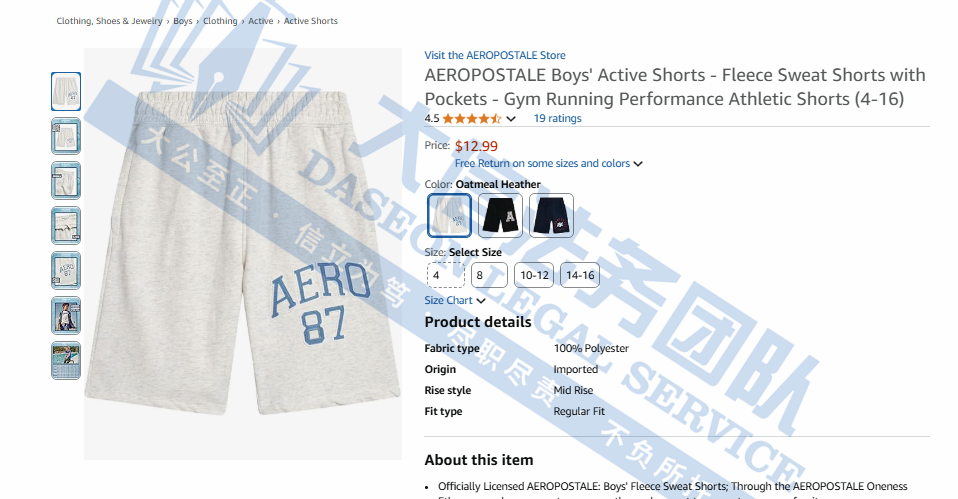This screenshot has width=958, height=499.
Task: Expand Free Return on some sizes details
Action: pos(549,164)
